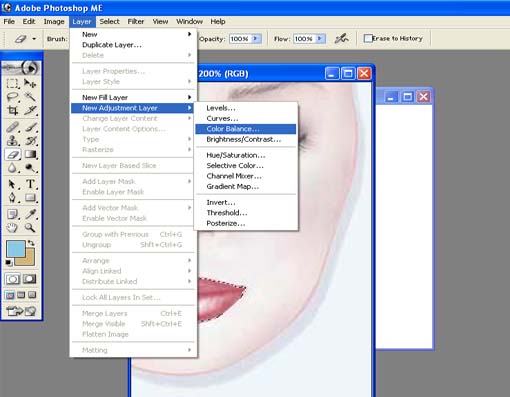Screen dimensions: 510x397
Task: Open the Image menu
Action: (x=54, y=22)
